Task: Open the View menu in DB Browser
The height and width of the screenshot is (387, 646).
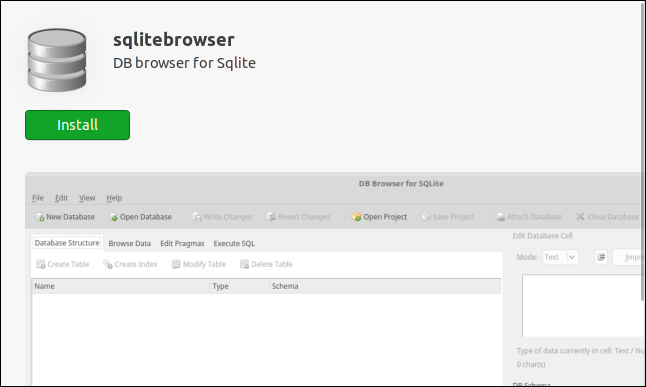Action: [87, 198]
